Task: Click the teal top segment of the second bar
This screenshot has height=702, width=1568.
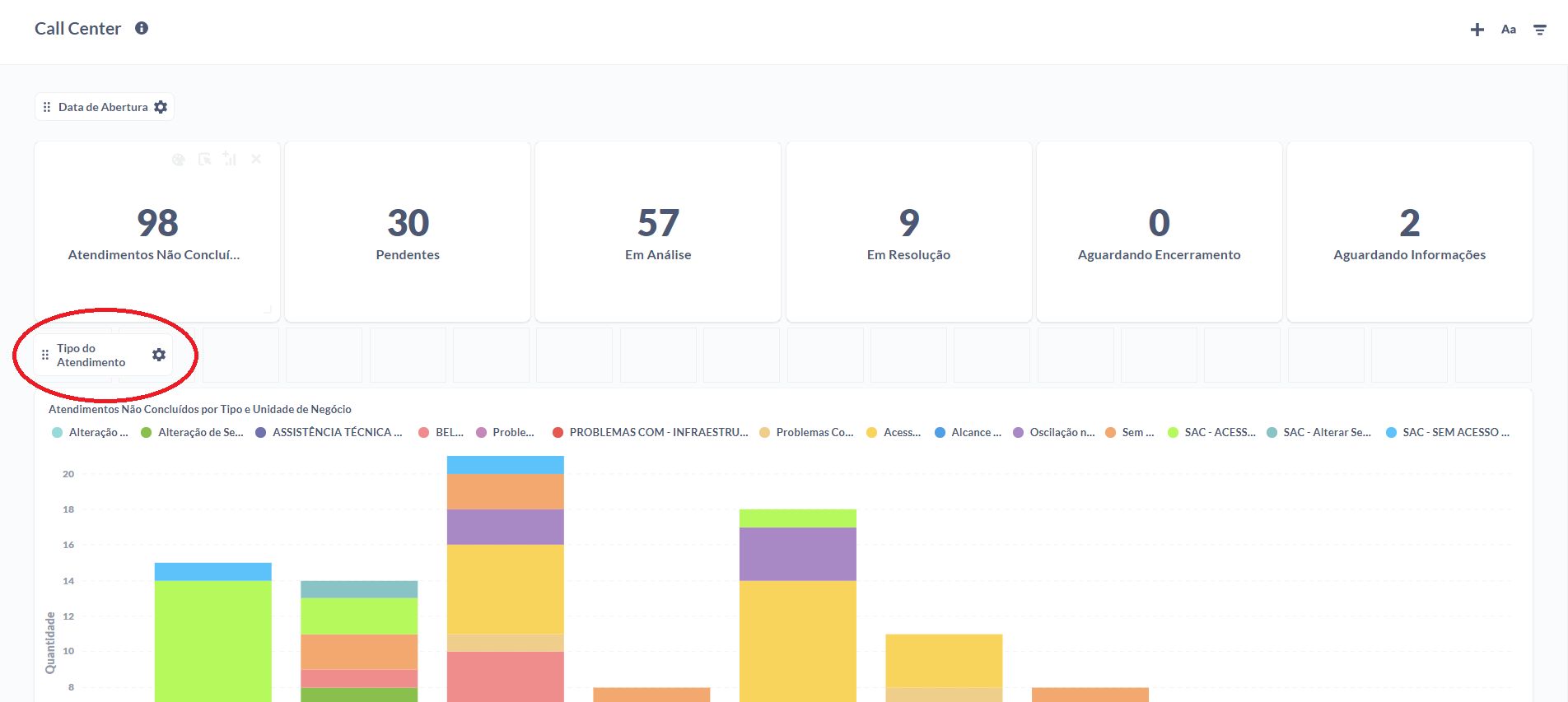Action: (359, 589)
